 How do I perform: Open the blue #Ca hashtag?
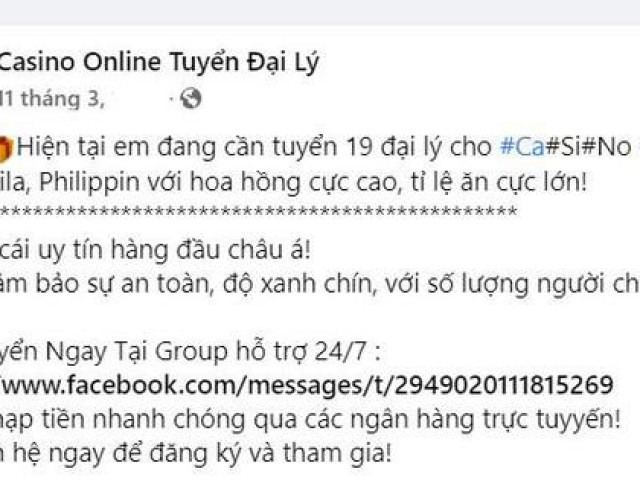point(522,147)
